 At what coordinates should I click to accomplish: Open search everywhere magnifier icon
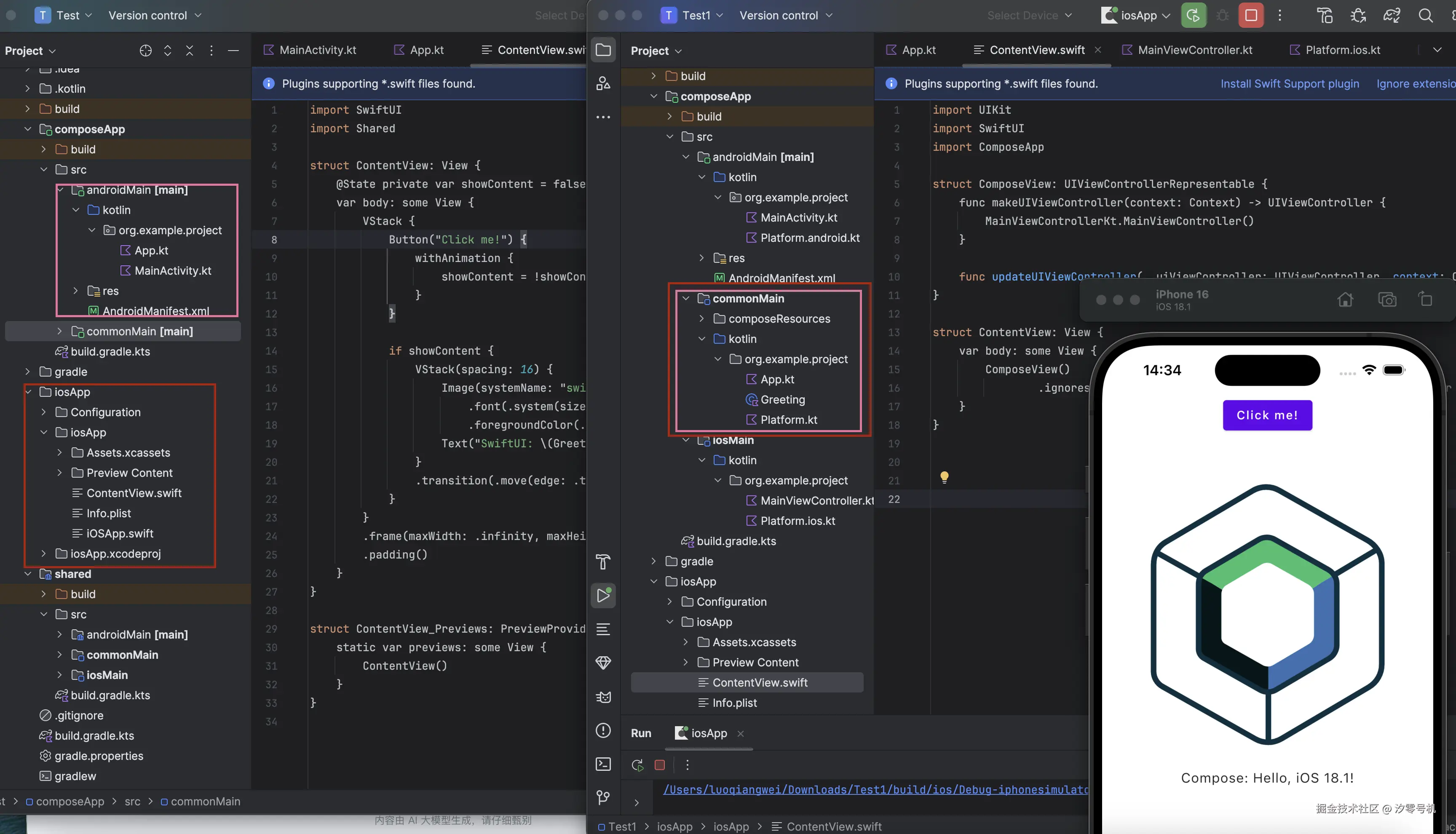click(x=1426, y=16)
